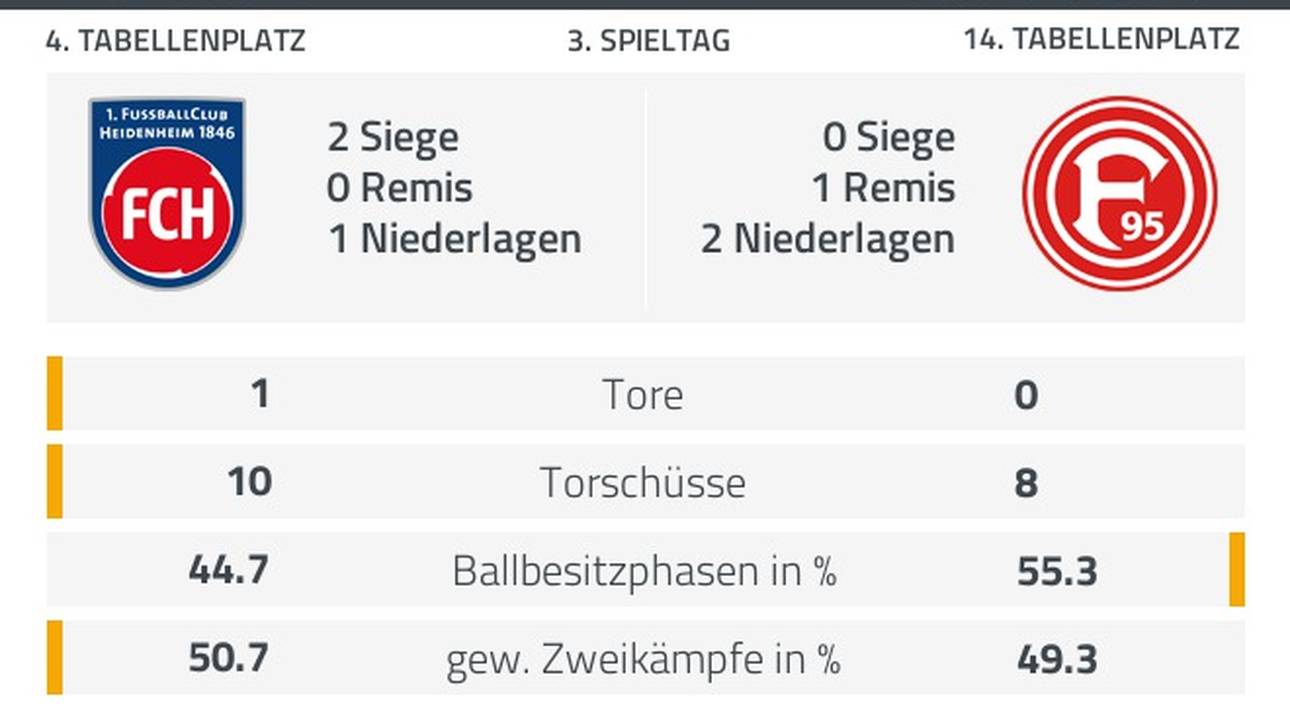
Task: Click Düsseldorf's 2 Niederlagen text
Action: coord(827,240)
